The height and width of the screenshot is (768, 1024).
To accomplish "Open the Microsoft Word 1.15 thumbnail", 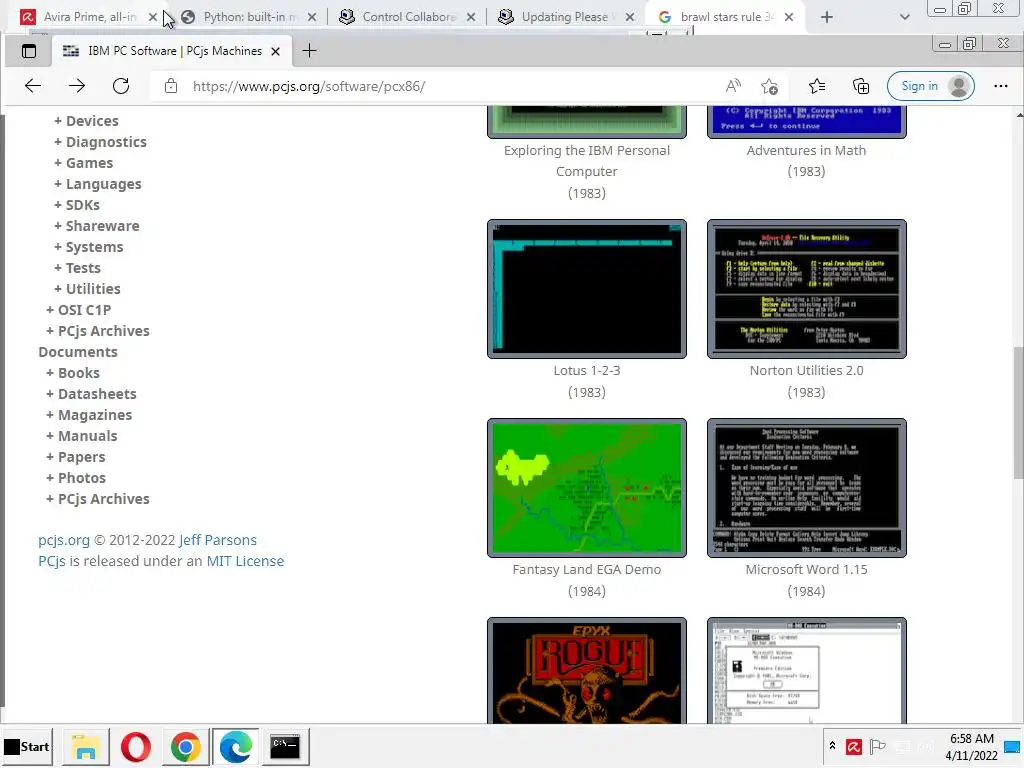I will (807, 488).
